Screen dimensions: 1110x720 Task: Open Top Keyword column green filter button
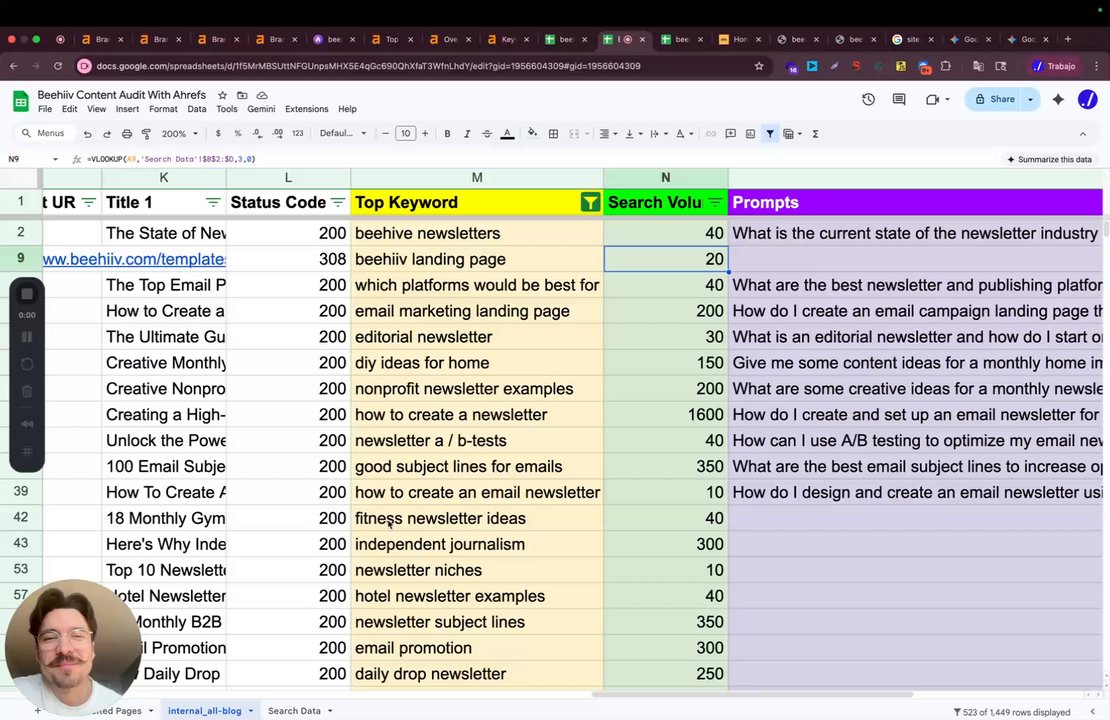[590, 202]
